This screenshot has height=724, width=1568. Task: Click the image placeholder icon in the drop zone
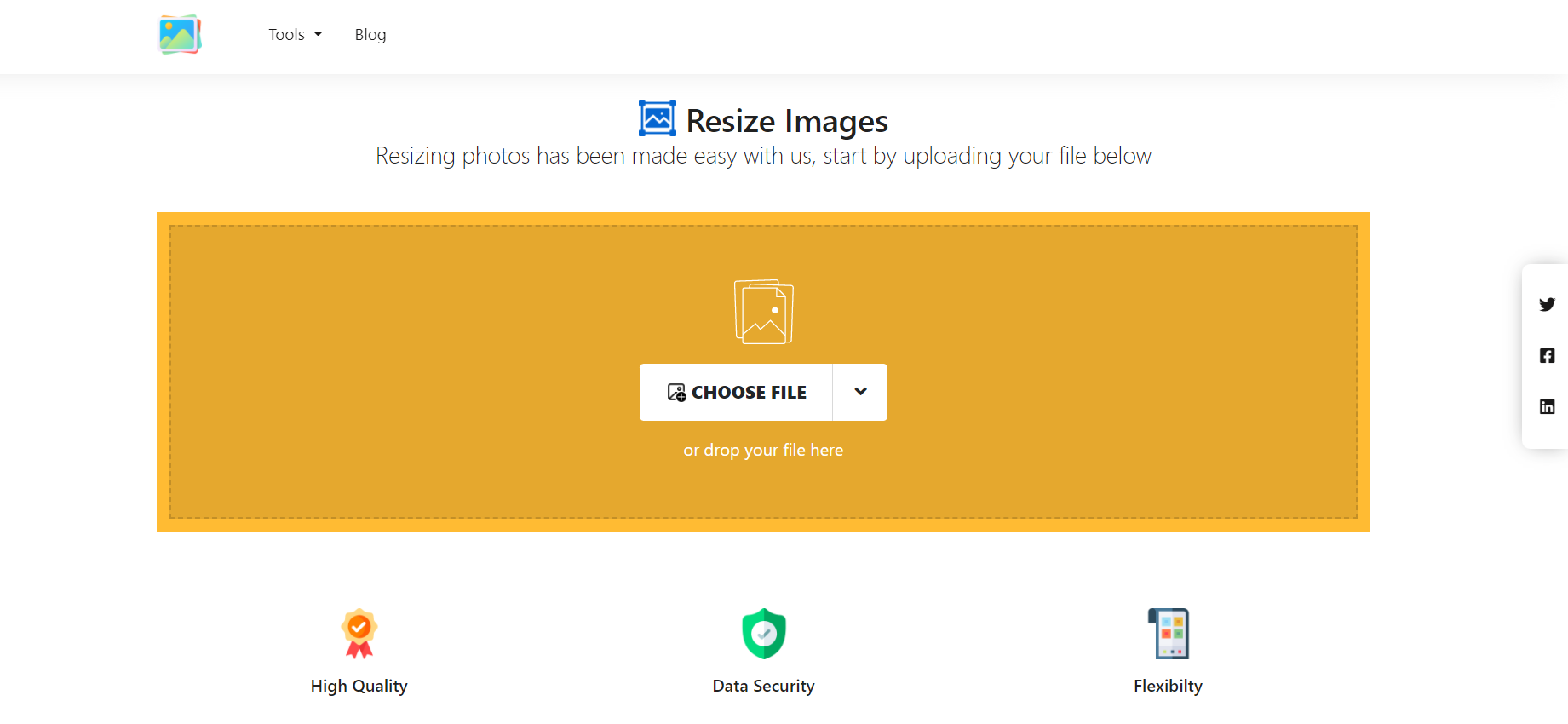click(x=764, y=312)
